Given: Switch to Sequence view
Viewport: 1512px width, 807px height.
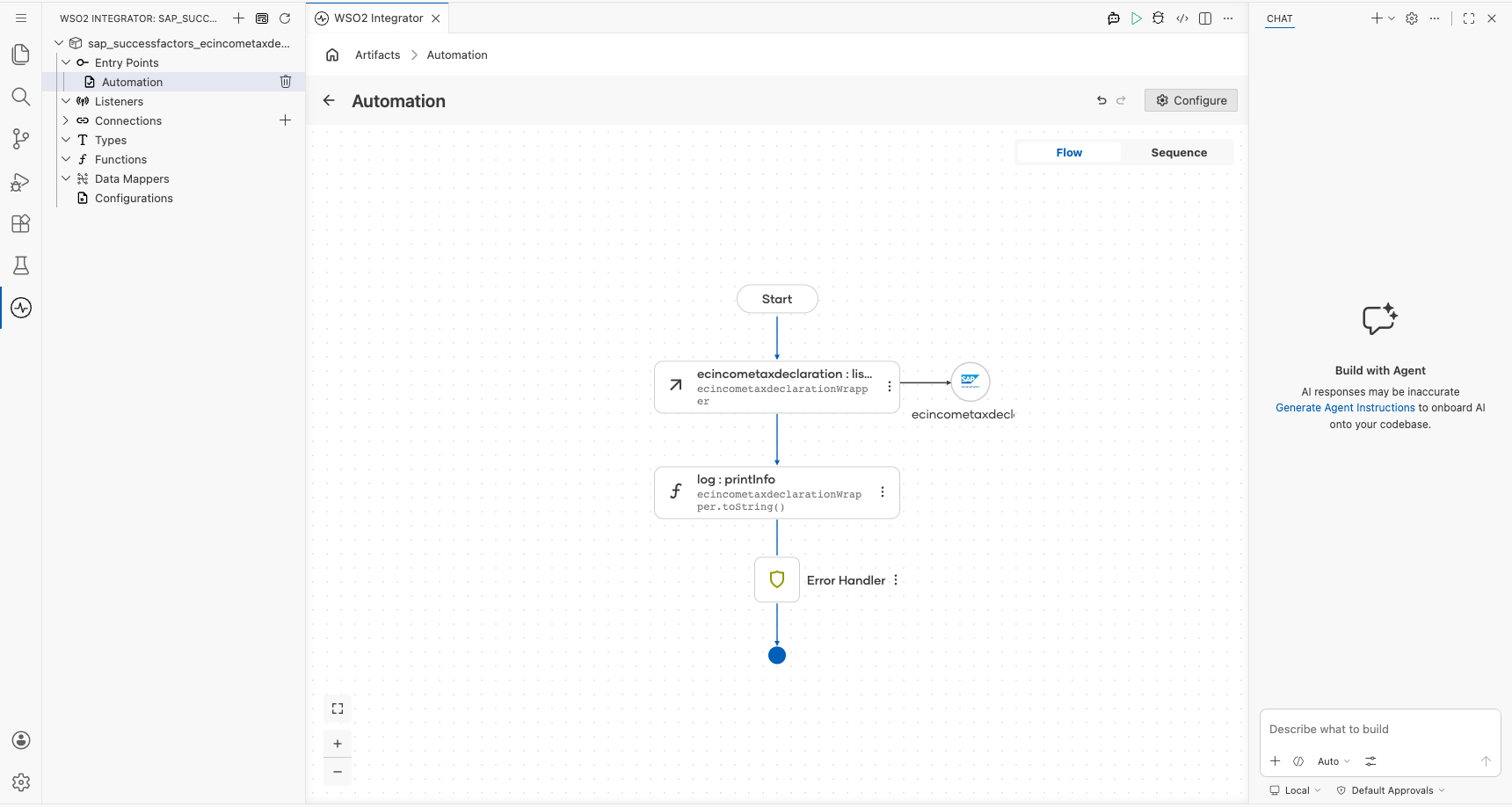Looking at the screenshot, I should pyautogui.click(x=1179, y=153).
